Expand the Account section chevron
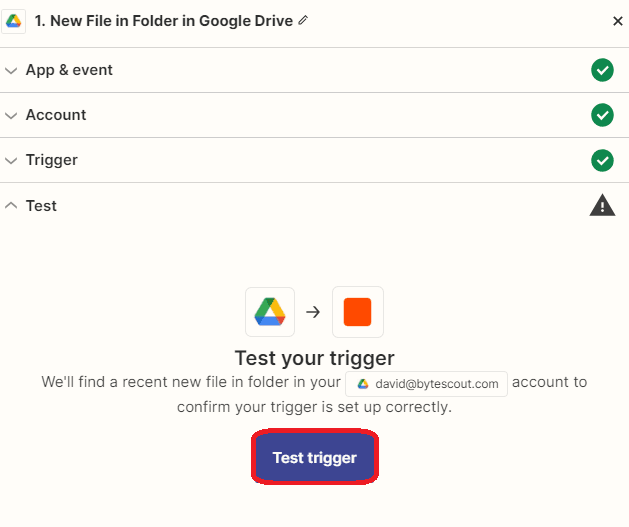Screen dimensions: 629x527 (11, 115)
